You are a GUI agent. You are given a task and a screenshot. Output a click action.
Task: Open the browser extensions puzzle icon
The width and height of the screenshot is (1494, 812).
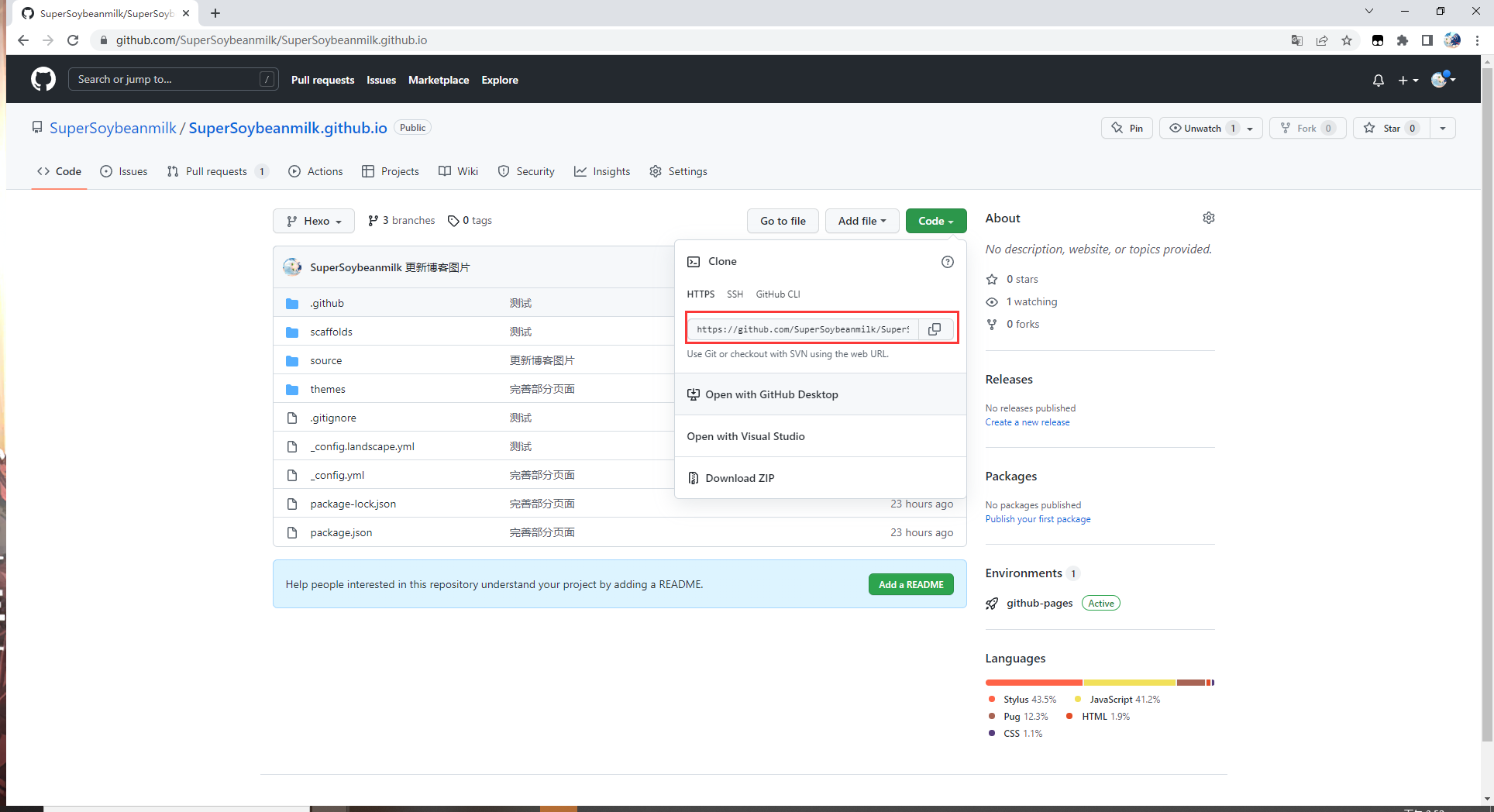click(x=1402, y=40)
